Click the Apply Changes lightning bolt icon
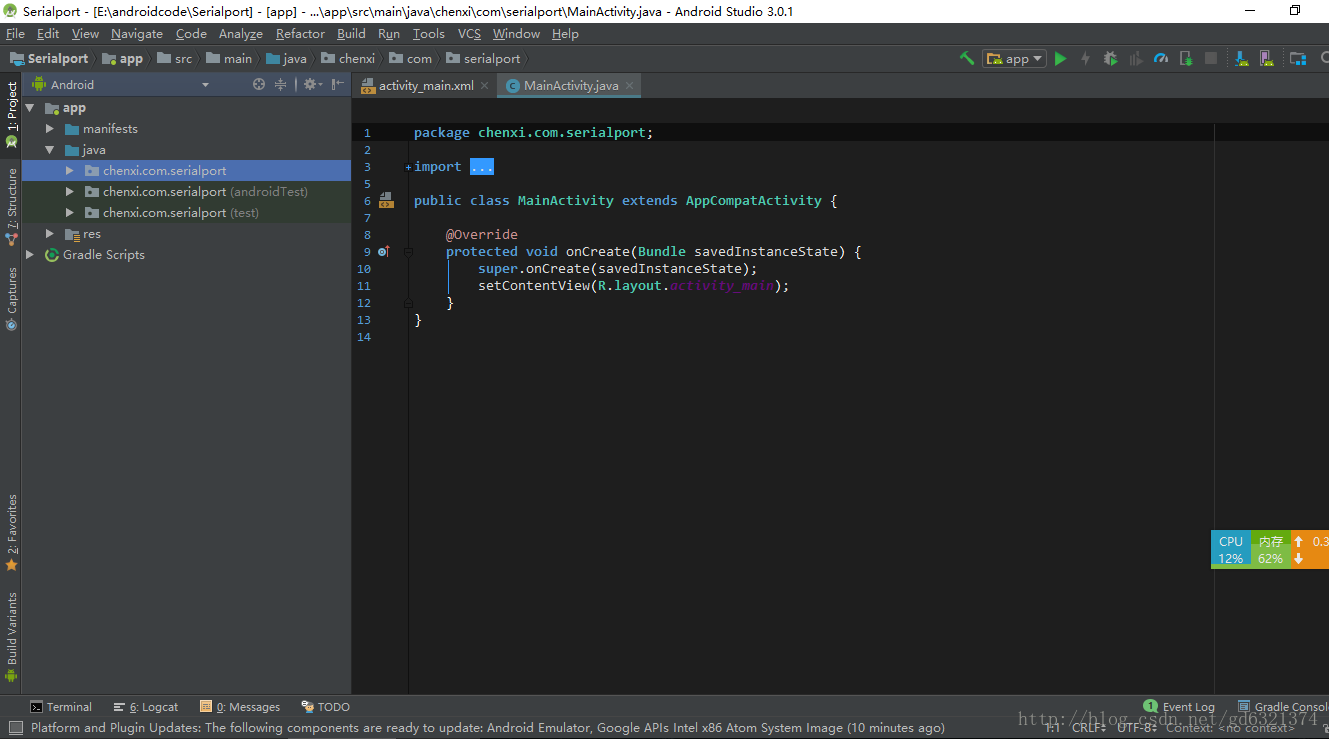Viewport: 1329px width, 739px height. click(x=1085, y=58)
